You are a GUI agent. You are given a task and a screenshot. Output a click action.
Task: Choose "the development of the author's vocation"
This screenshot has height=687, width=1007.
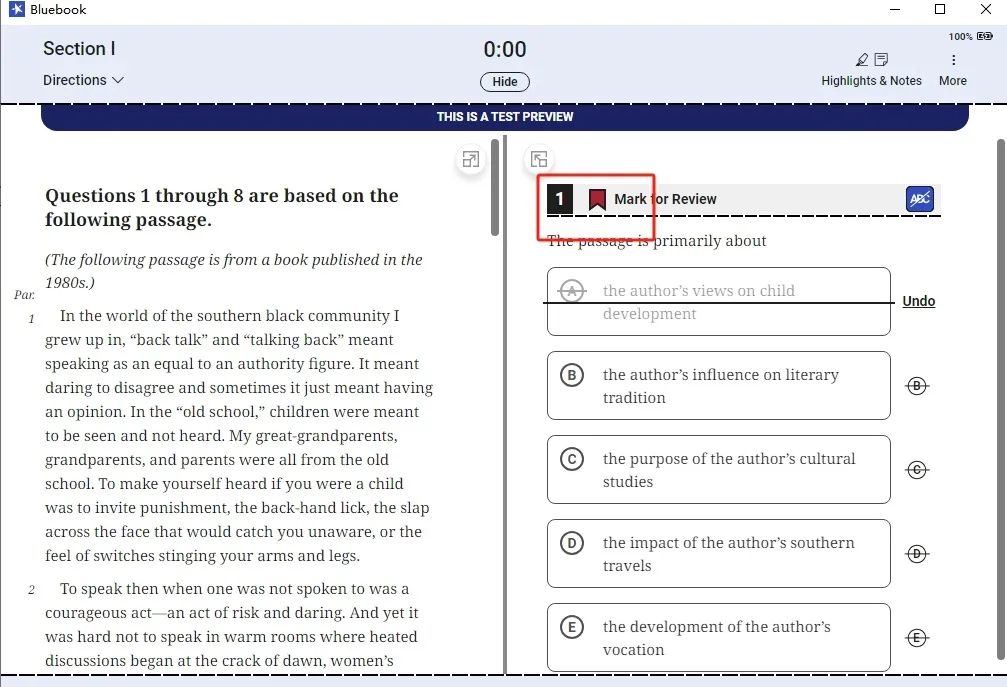point(719,638)
